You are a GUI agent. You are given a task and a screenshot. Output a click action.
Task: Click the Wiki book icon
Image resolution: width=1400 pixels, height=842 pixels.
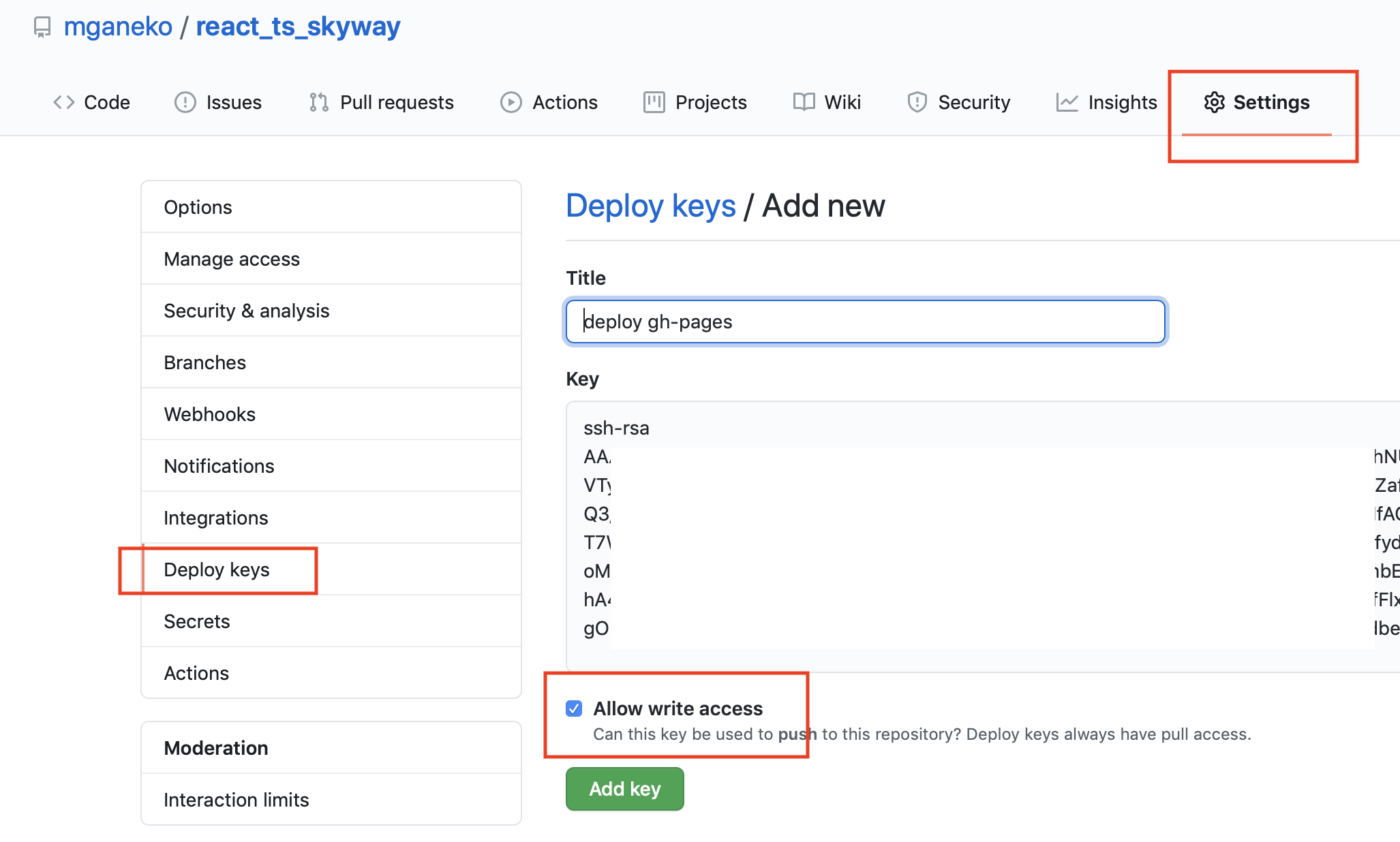tap(804, 102)
